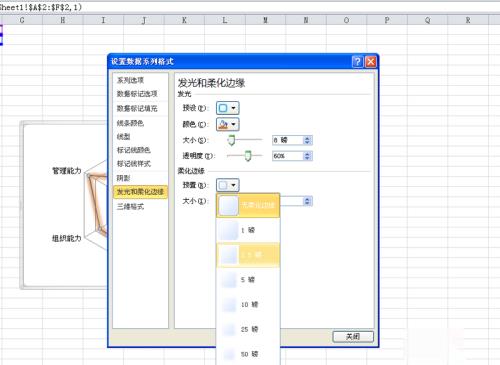Select column O header
The width and height of the screenshot is (500, 365).
[346, 20]
